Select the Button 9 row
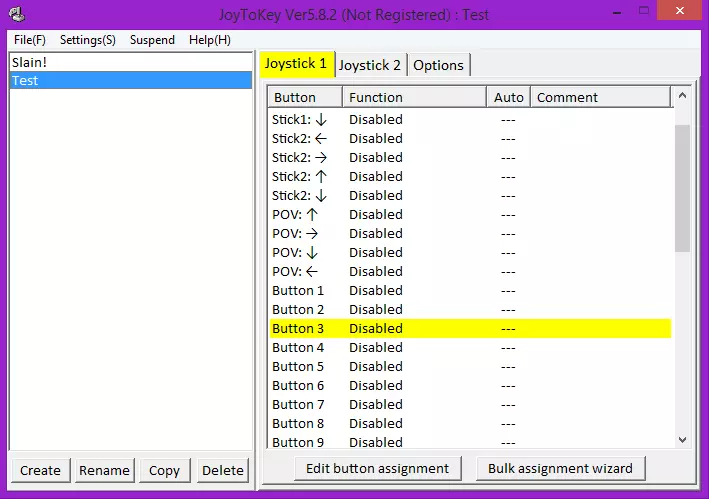 (470, 441)
